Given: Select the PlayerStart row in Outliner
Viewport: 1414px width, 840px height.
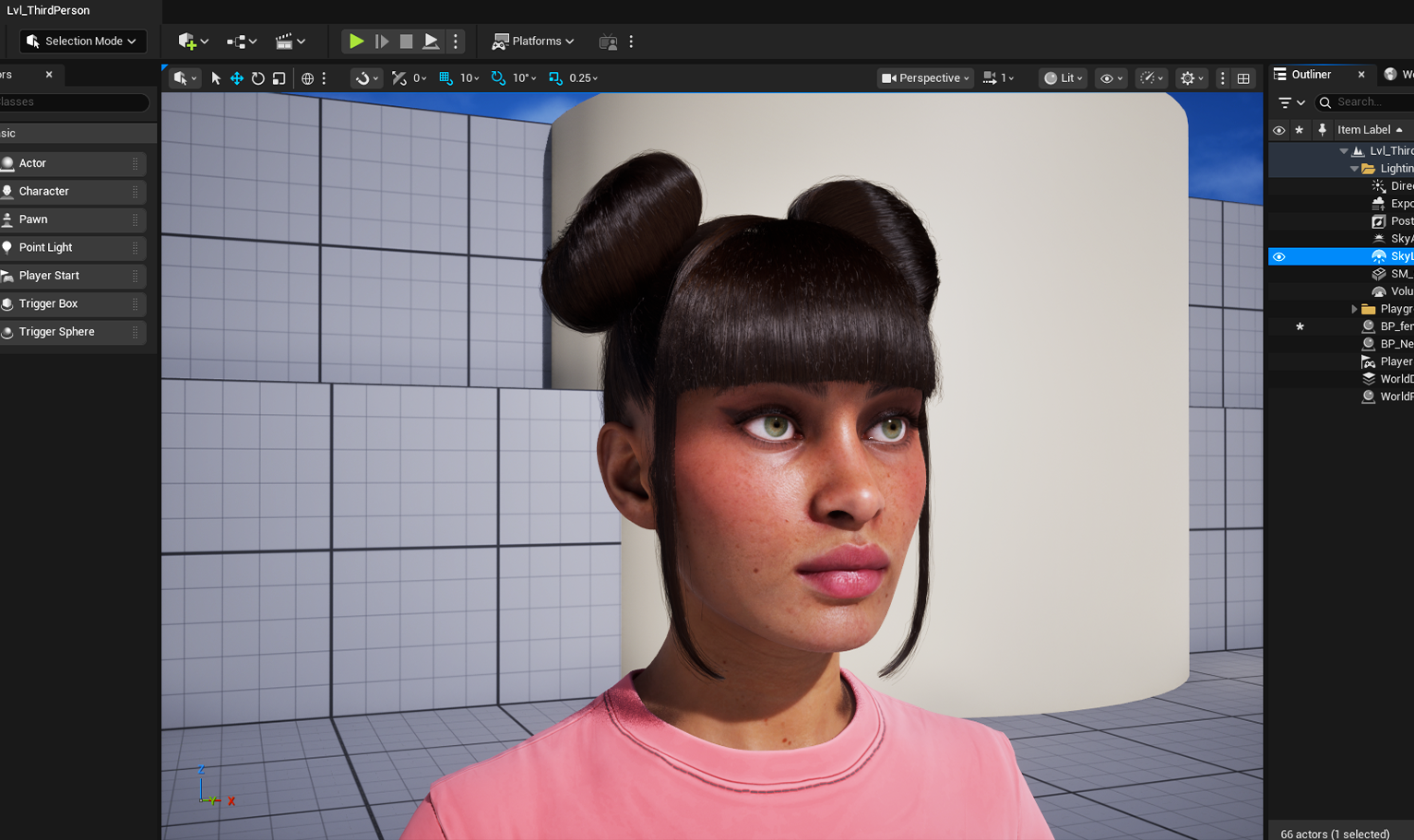Looking at the screenshot, I should pyautogui.click(x=1341, y=361).
